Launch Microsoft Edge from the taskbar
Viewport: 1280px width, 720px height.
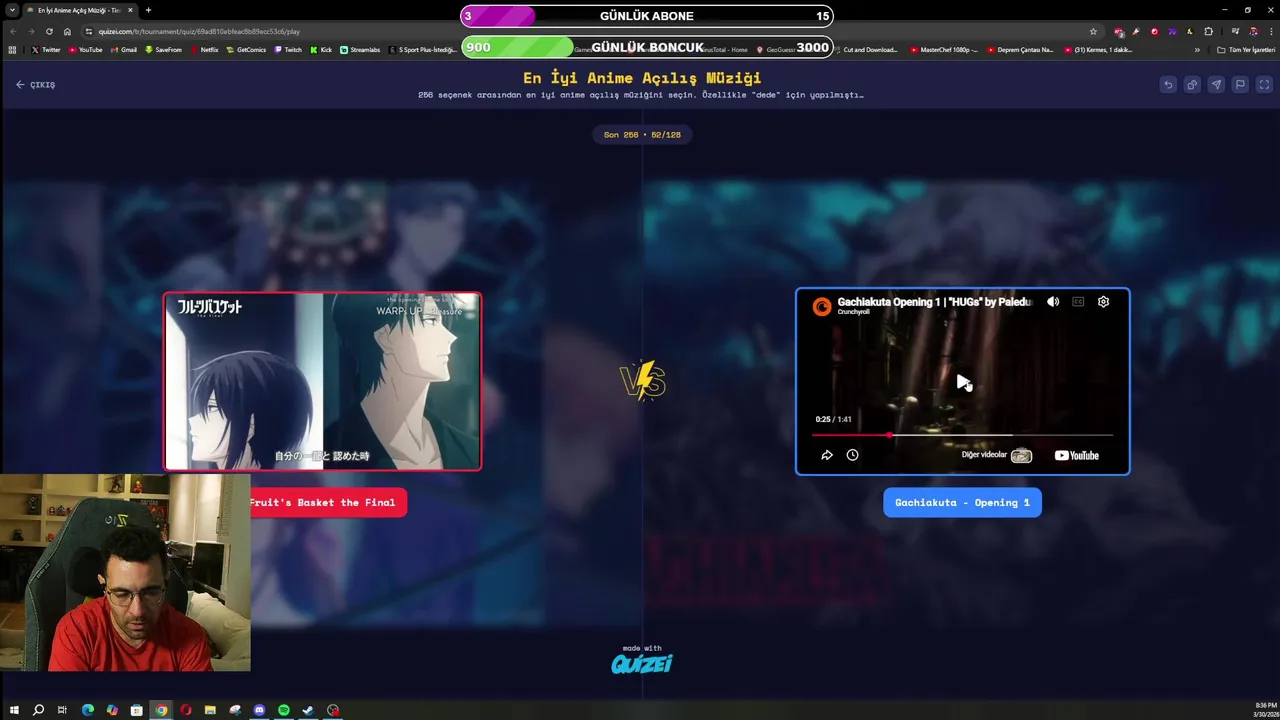pyautogui.click(x=88, y=710)
